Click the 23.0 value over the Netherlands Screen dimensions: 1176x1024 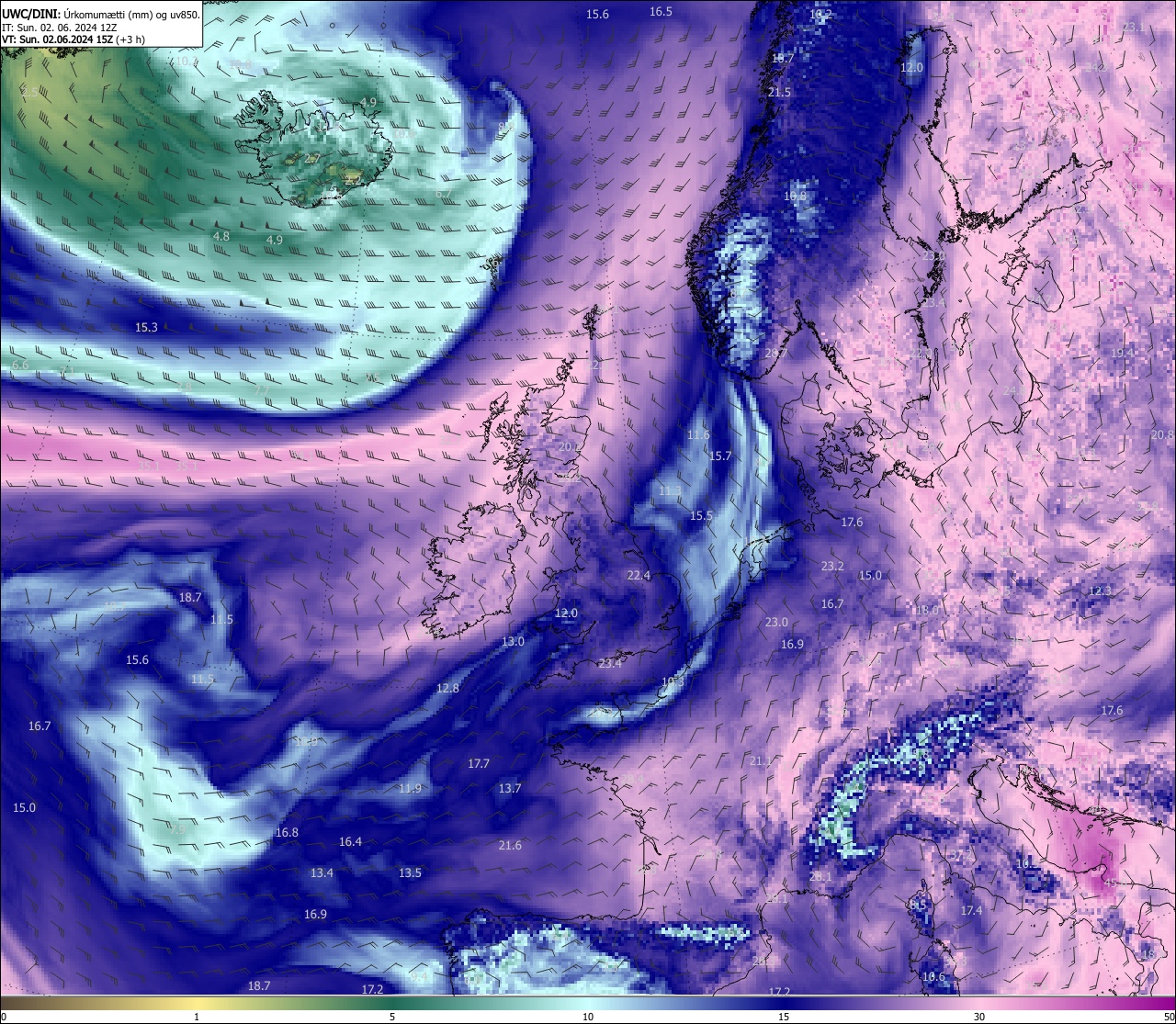coord(776,623)
